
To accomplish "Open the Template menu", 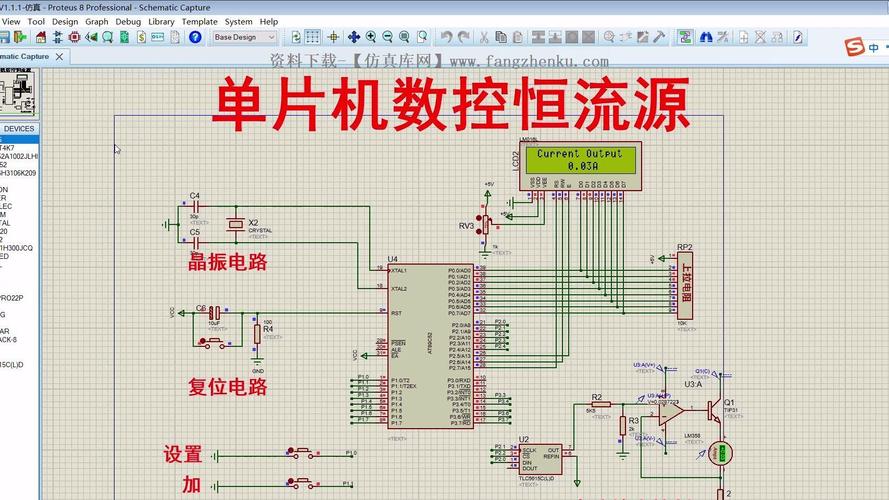I will [x=200, y=22].
